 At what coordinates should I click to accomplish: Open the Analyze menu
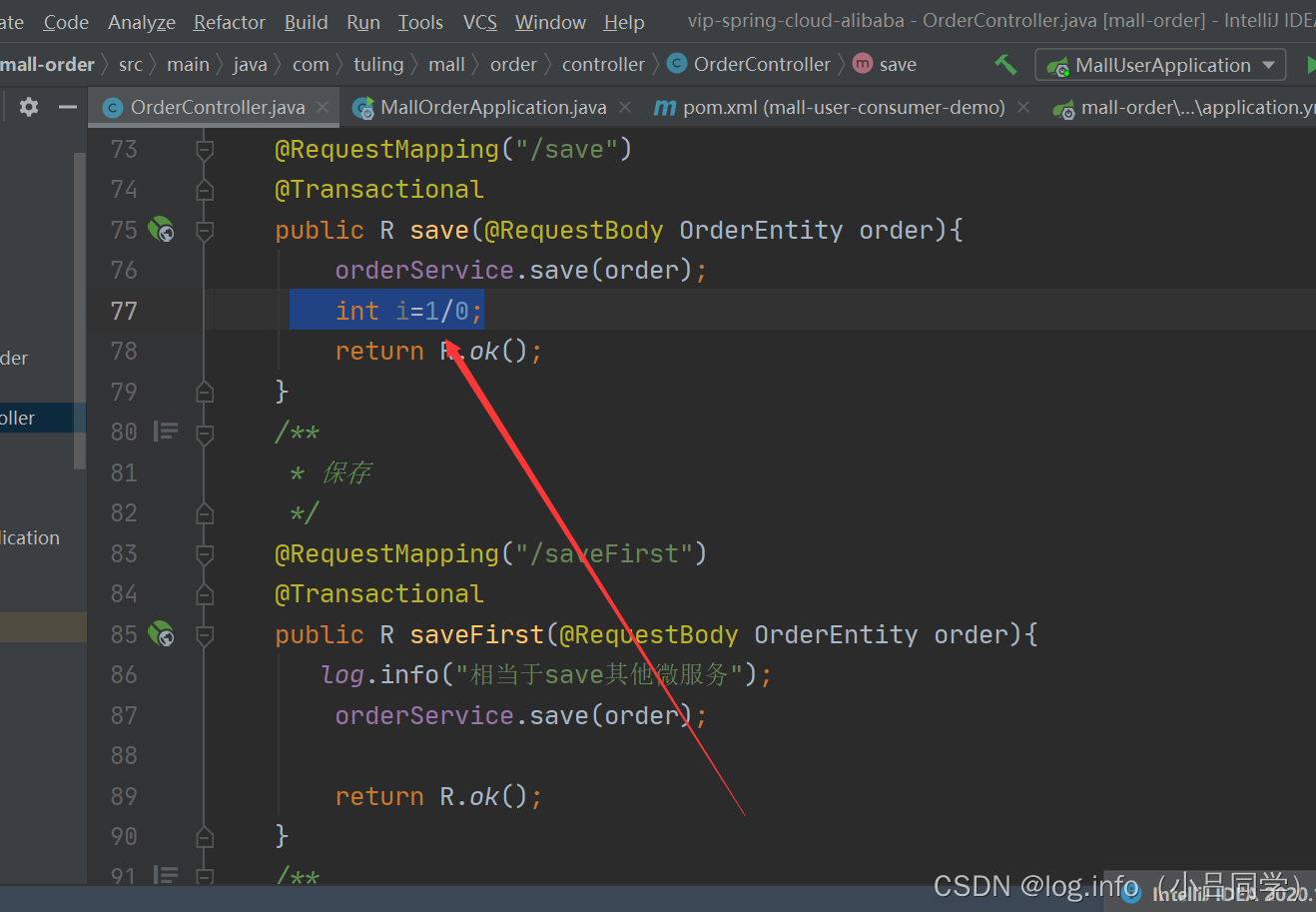click(142, 22)
